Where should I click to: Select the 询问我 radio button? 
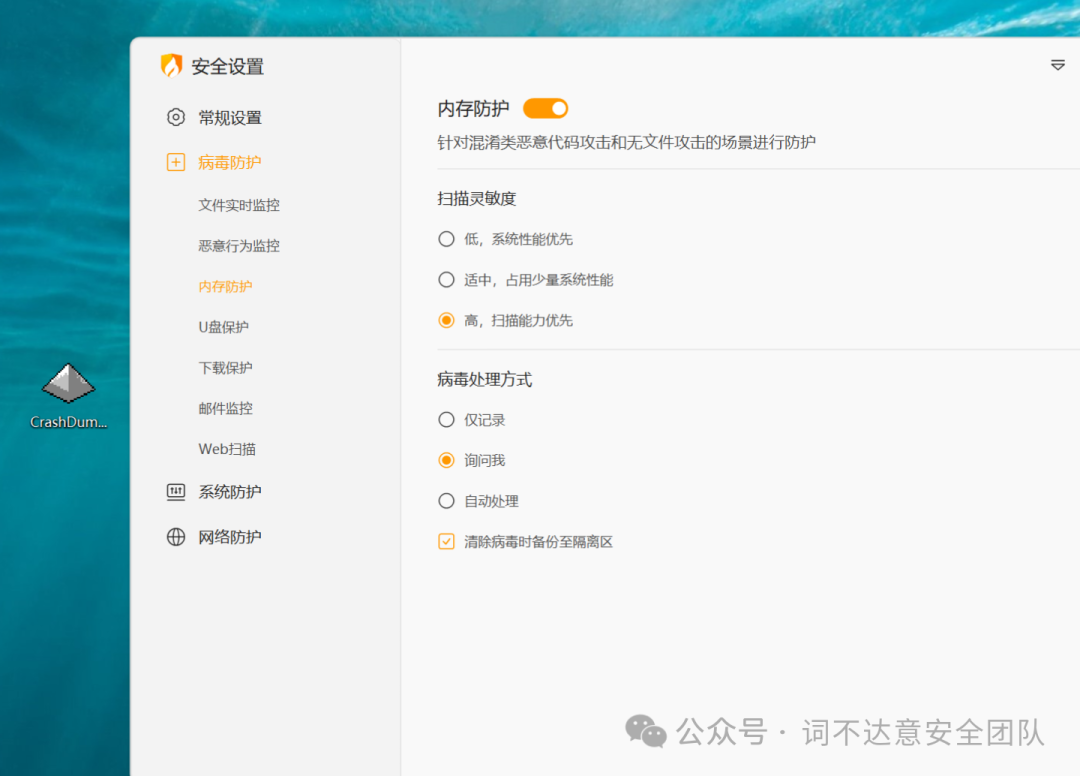446,460
